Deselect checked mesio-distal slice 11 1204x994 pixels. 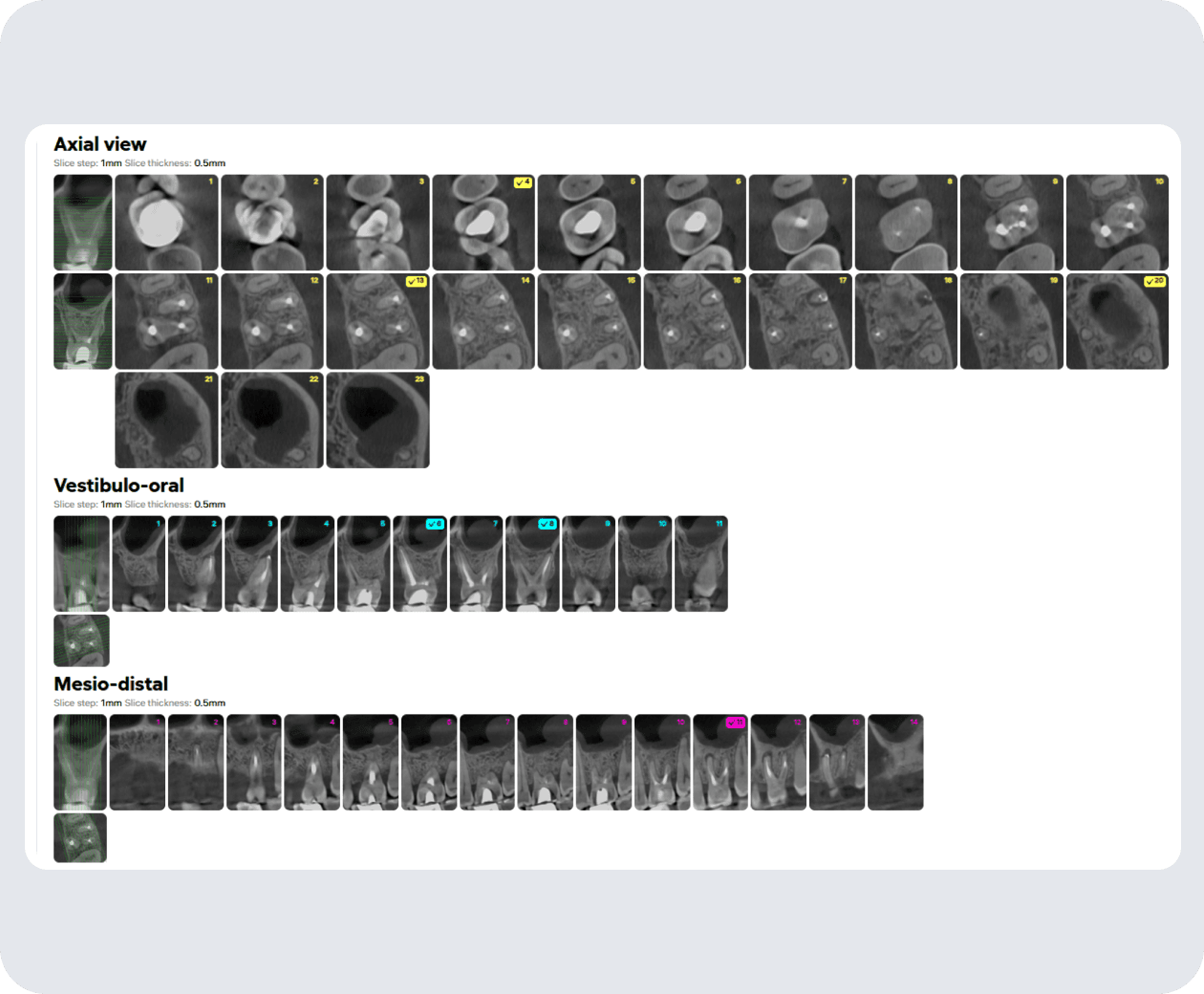pyautogui.click(x=735, y=723)
